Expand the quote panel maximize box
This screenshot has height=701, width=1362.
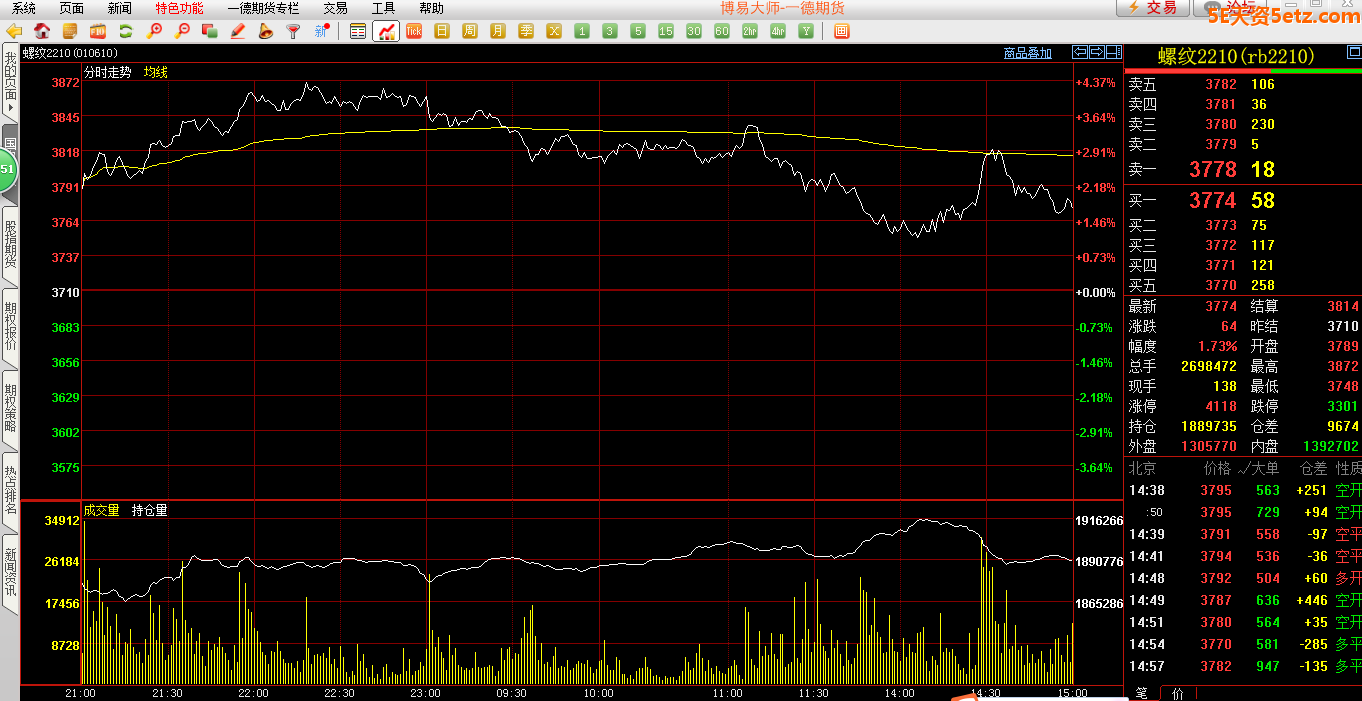coord(1113,52)
